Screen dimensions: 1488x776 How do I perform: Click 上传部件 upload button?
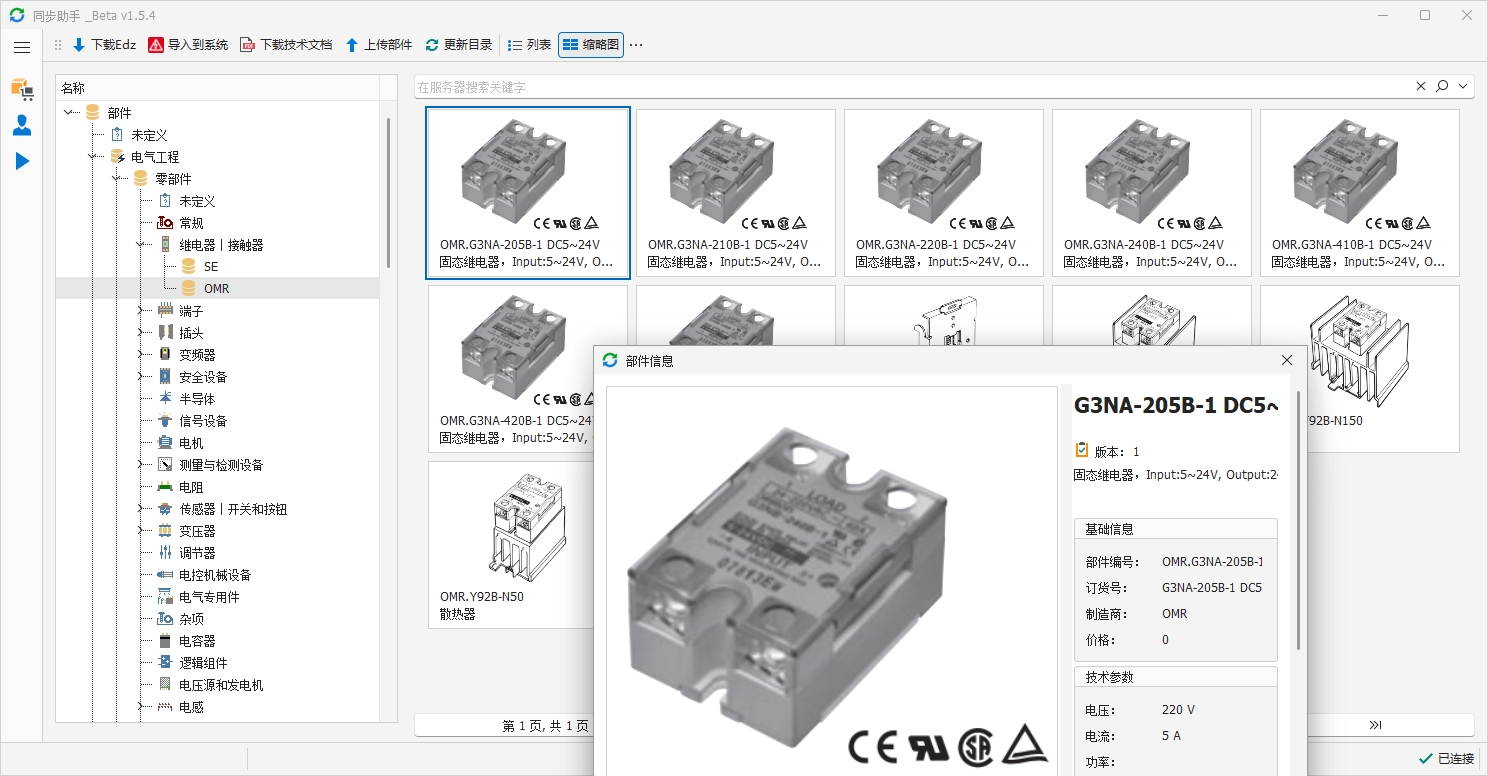coord(379,45)
